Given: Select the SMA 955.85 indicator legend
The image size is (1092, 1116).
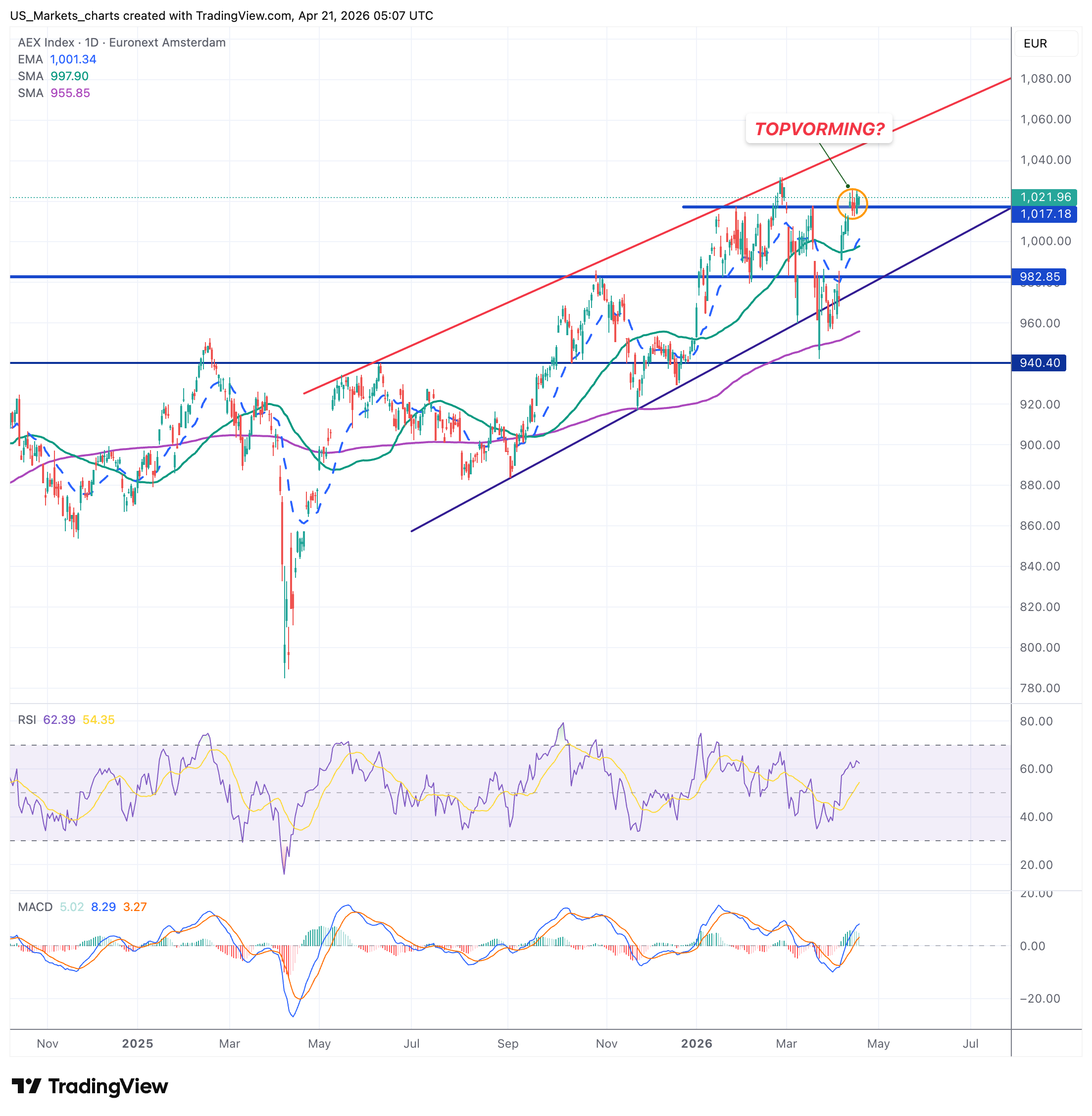Looking at the screenshot, I should [53, 93].
